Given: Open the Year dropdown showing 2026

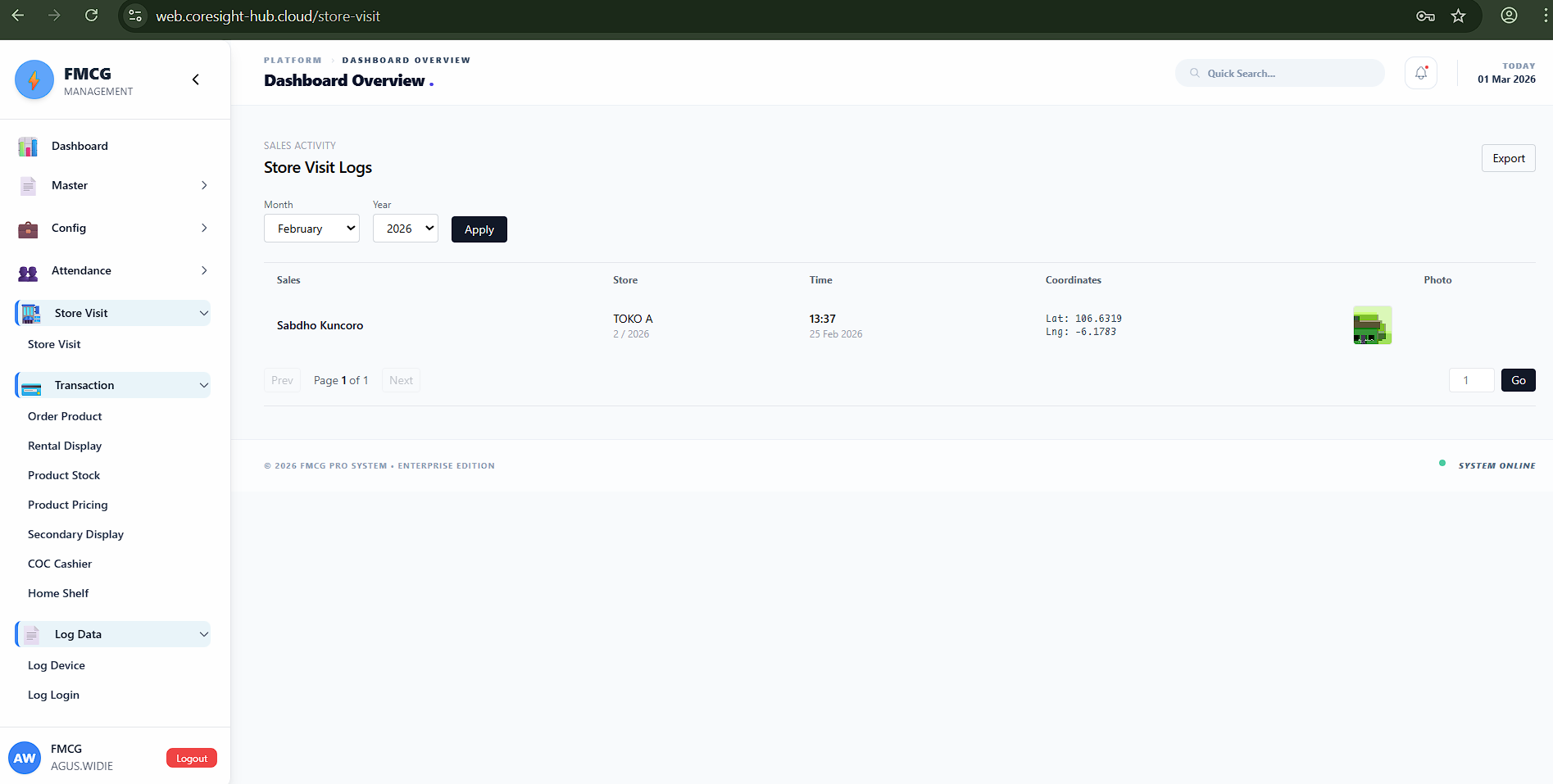Looking at the screenshot, I should (x=406, y=229).
